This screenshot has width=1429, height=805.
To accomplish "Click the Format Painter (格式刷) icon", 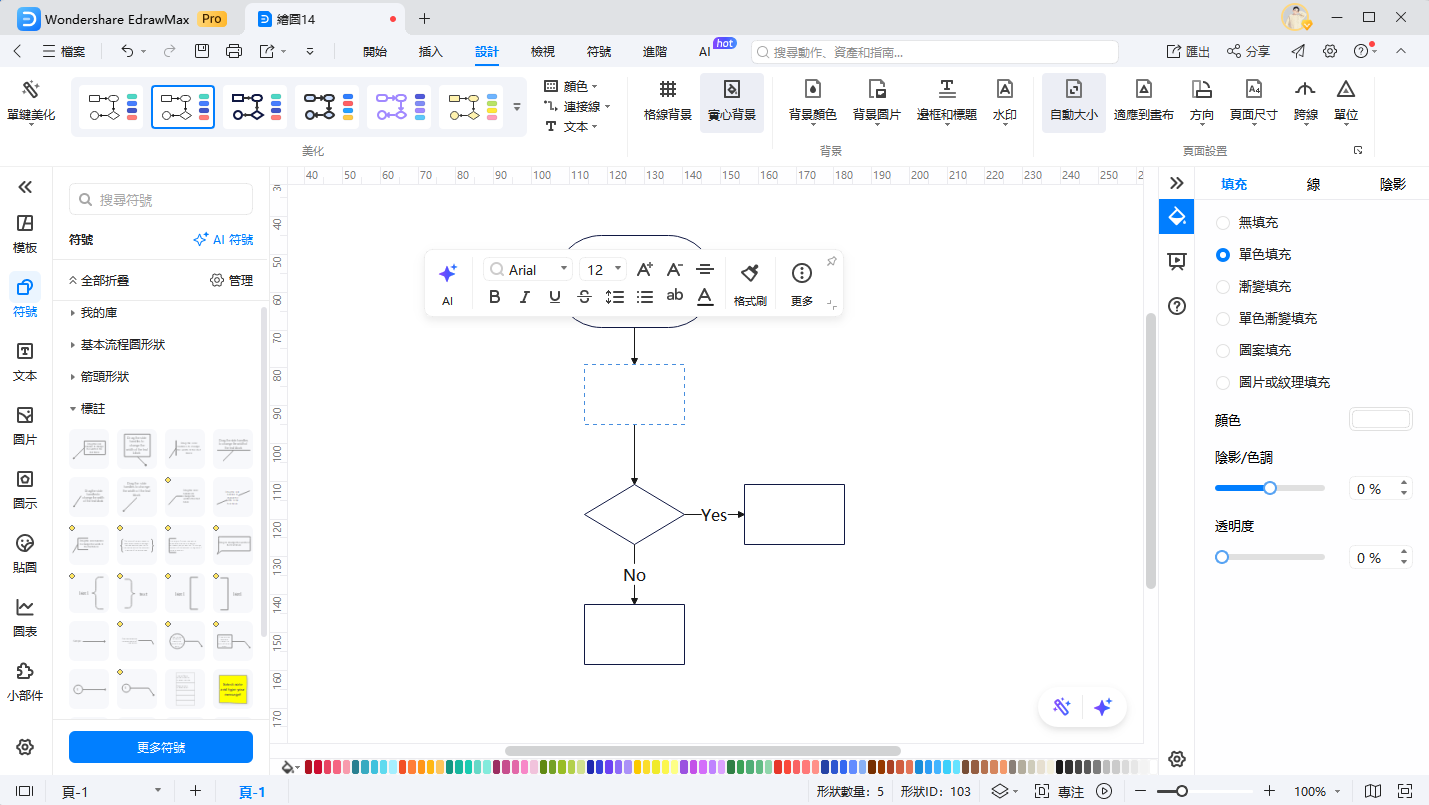I will tap(749, 273).
